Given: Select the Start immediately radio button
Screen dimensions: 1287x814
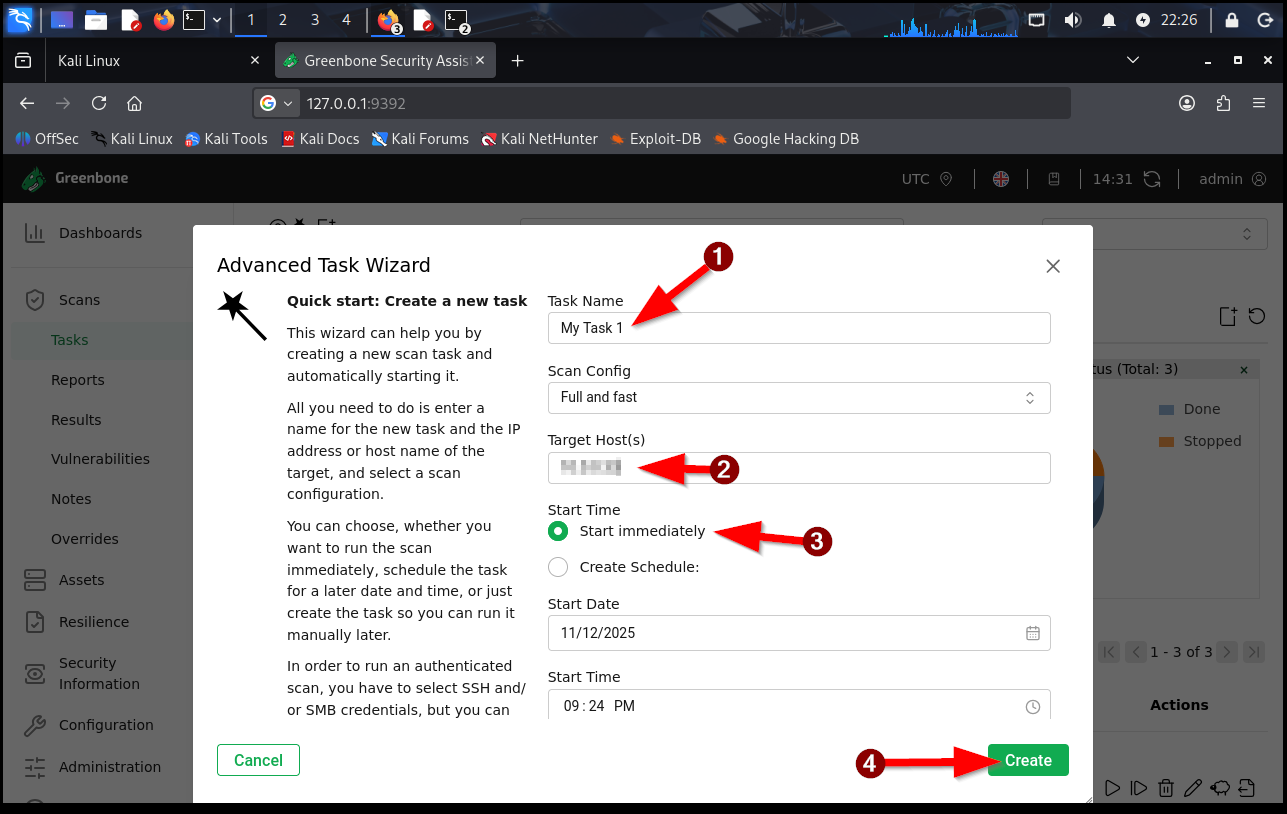Looking at the screenshot, I should pyautogui.click(x=559, y=531).
